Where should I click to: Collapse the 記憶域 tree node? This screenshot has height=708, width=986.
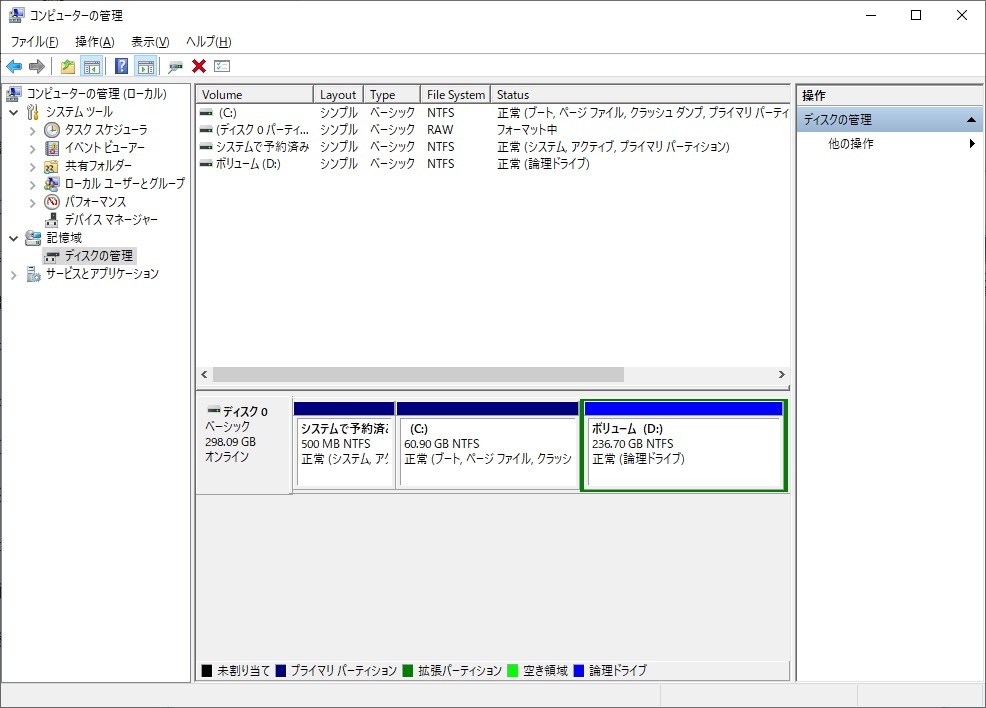click(13, 238)
